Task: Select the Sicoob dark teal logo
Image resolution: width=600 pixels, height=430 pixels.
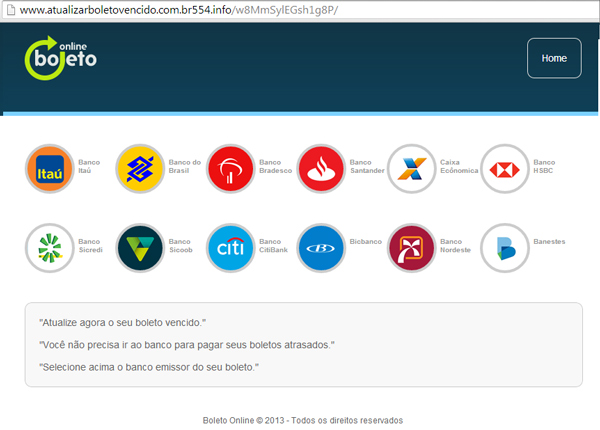Action: click(x=140, y=247)
